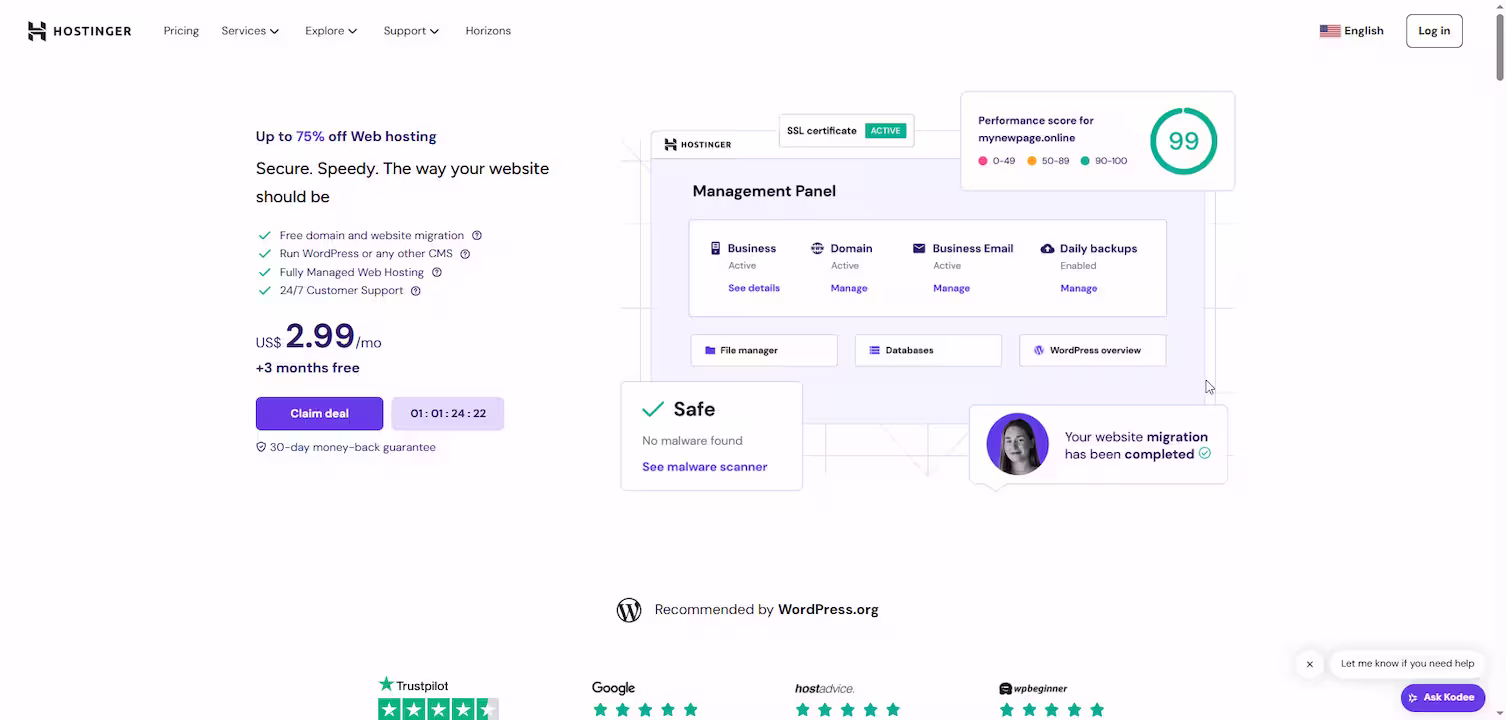
Task: Open help icon beside Run WordPress or any CMS
Action: [465, 254]
